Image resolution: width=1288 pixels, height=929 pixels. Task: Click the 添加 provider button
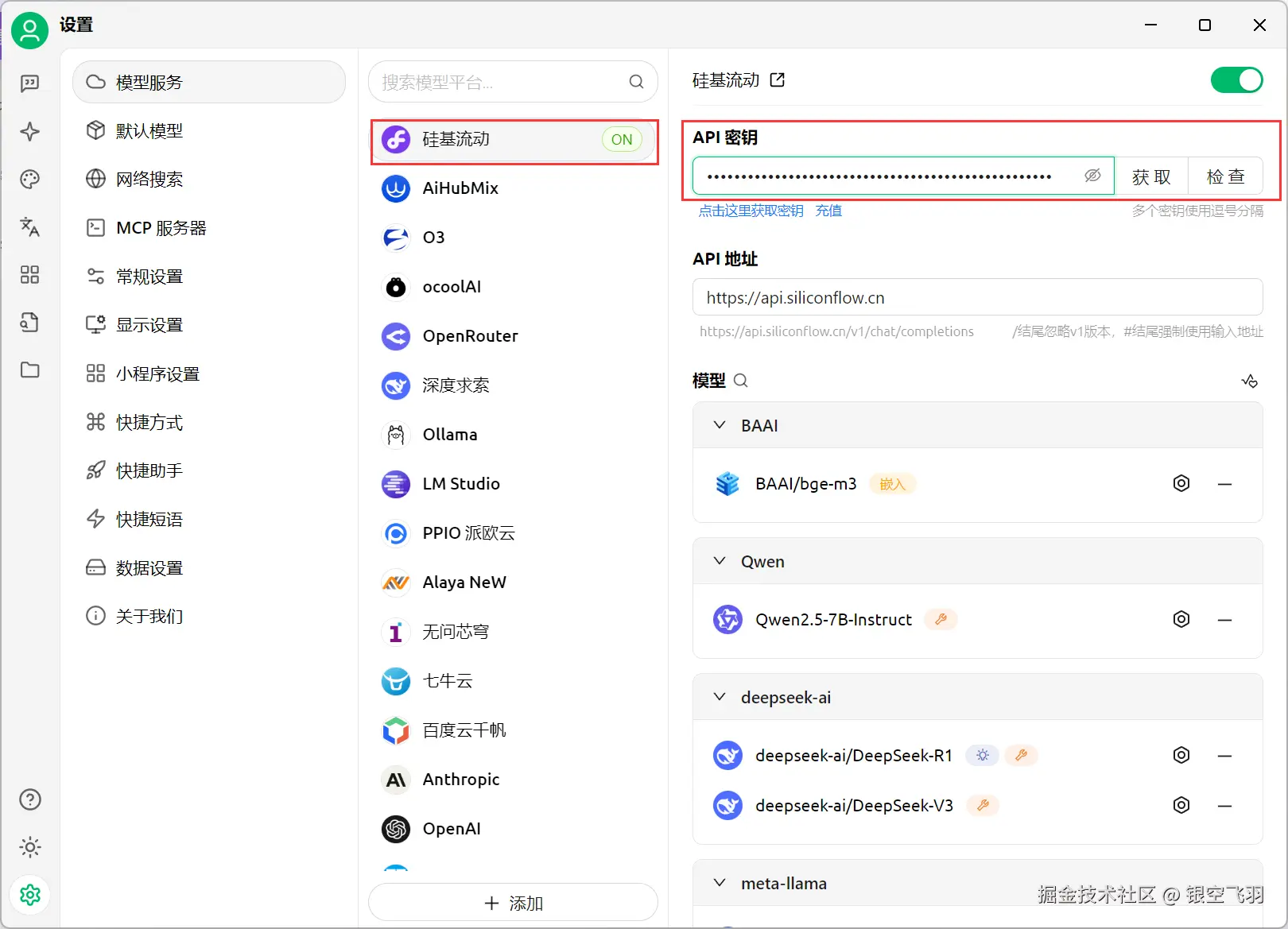pyautogui.click(x=513, y=903)
